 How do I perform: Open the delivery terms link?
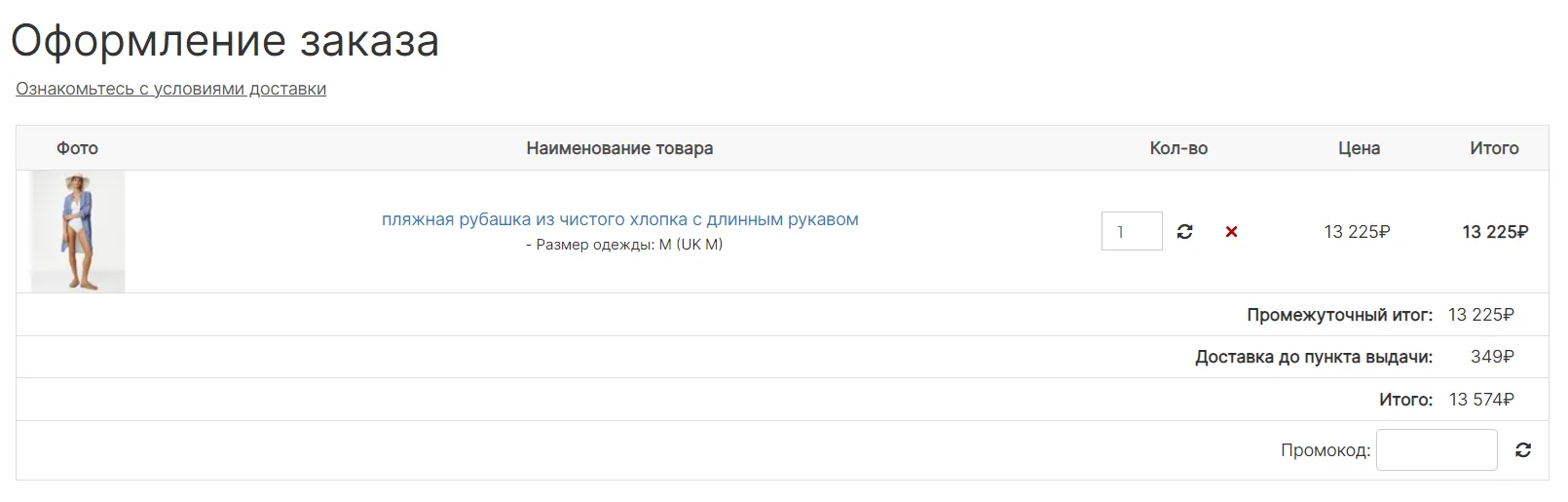(x=170, y=89)
